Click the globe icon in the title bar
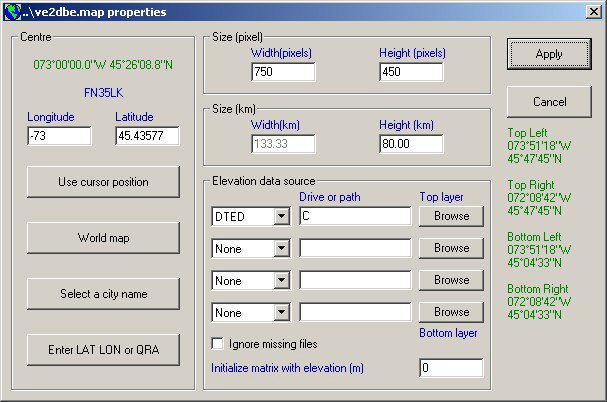 pos(12,12)
